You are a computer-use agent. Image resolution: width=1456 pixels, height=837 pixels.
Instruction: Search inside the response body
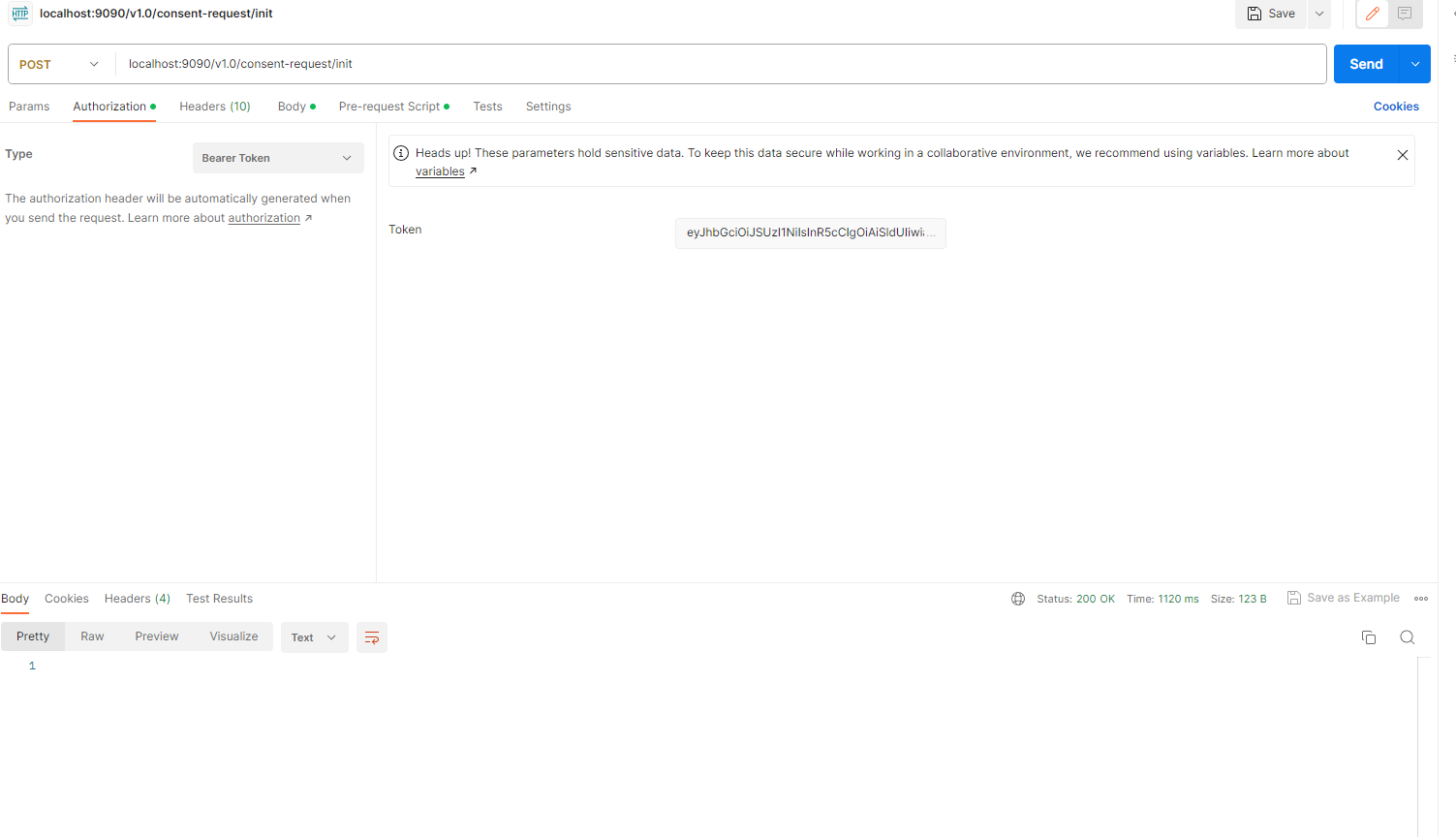[1408, 637]
